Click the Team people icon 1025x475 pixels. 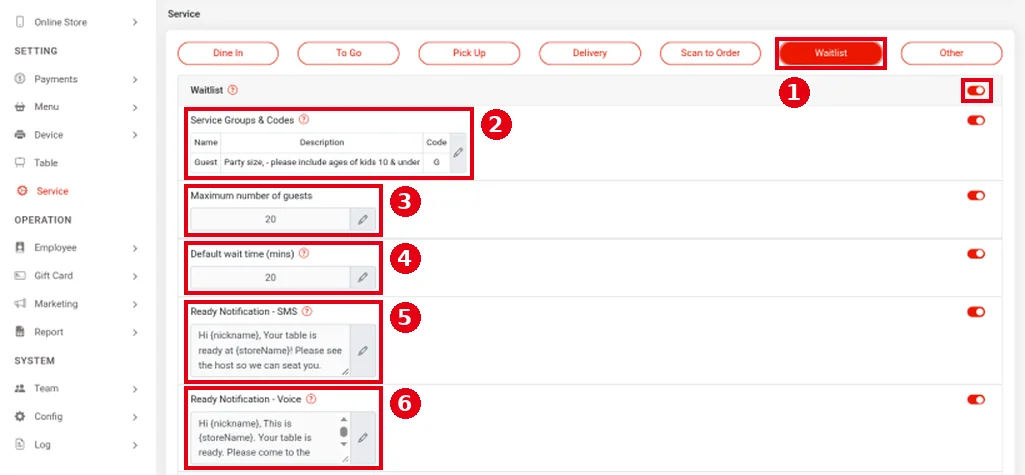20,388
